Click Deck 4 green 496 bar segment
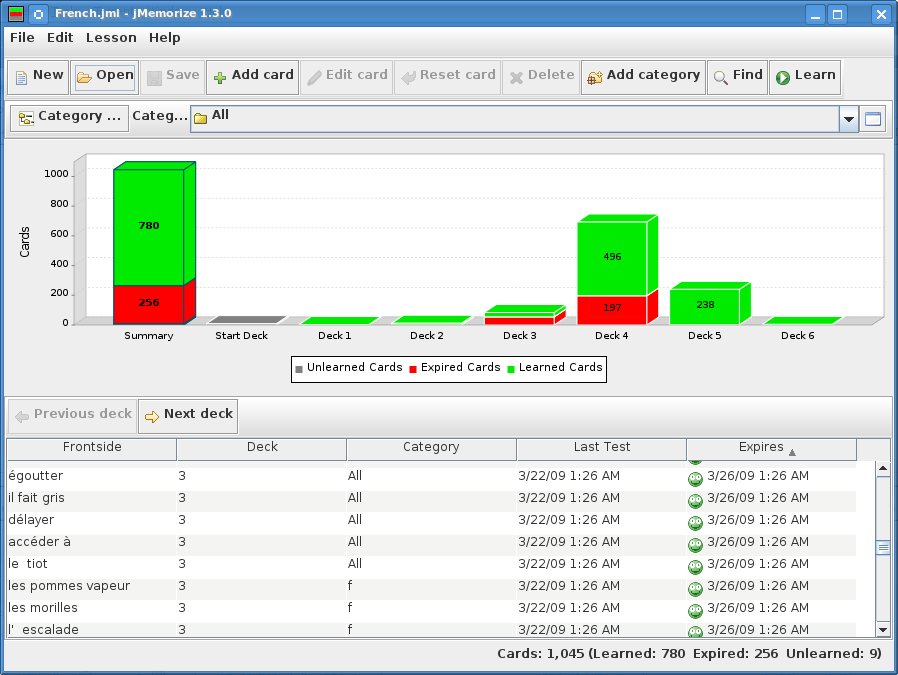Screen dimensions: 898x675 click(x=612, y=258)
